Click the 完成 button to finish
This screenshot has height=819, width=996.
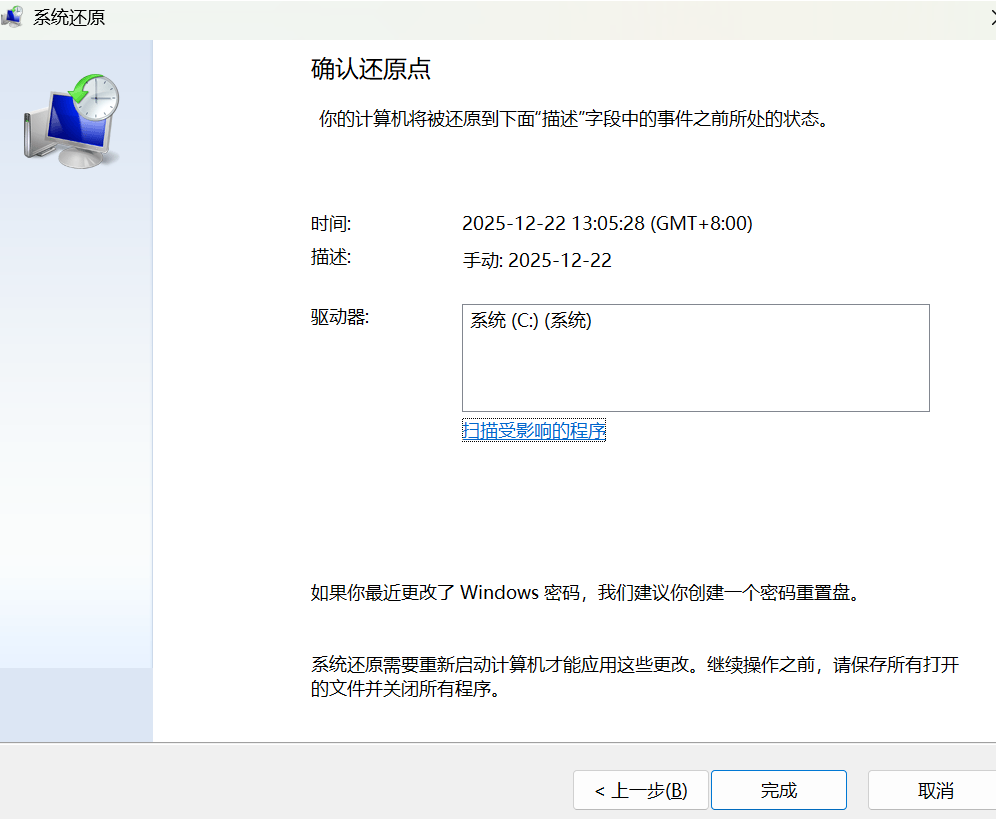[x=778, y=790]
